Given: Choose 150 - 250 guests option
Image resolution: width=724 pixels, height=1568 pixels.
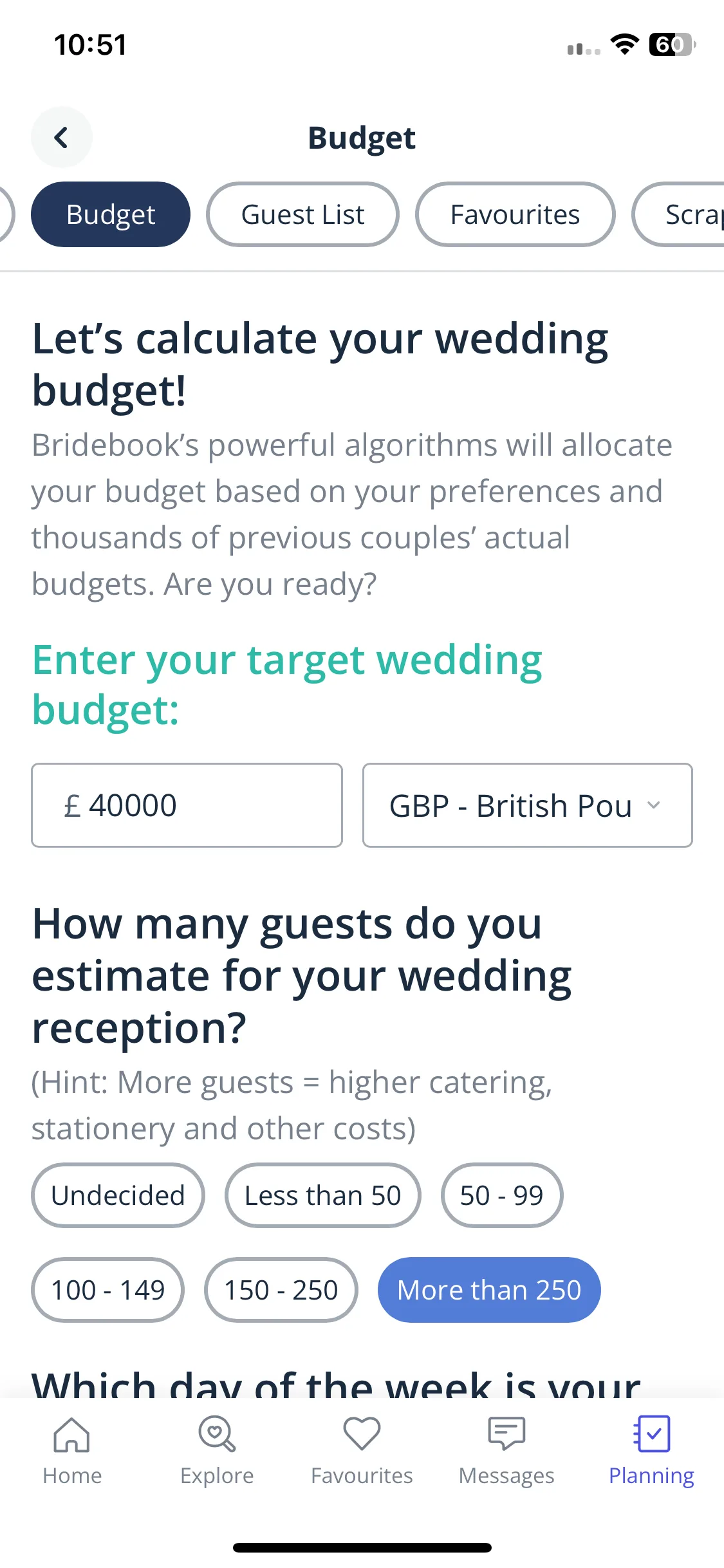Looking at the screenshot, I should [281, 1290].
